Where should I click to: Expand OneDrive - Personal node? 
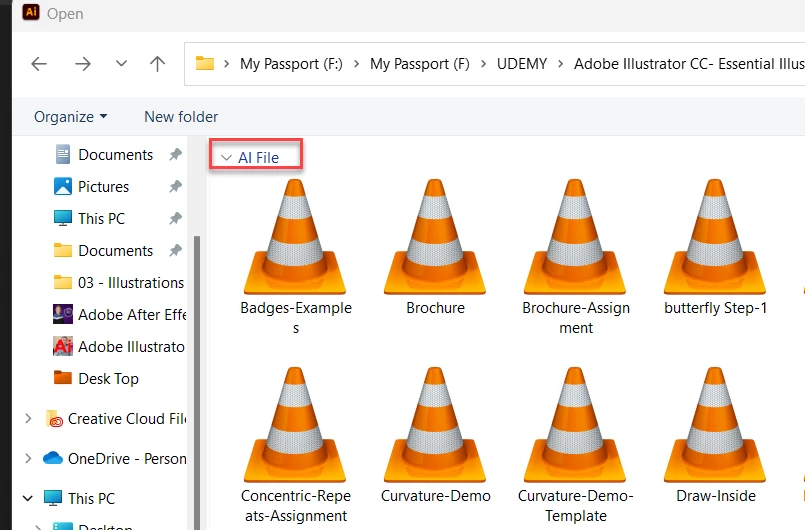click(x=28, y=458)
